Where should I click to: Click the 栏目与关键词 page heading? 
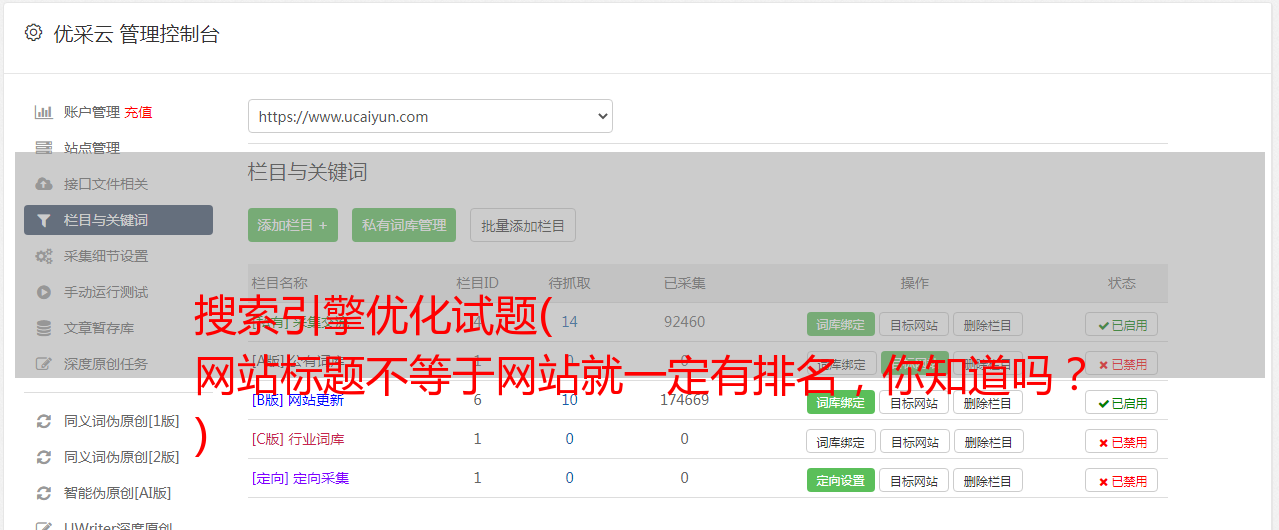[x=307, y=172]
